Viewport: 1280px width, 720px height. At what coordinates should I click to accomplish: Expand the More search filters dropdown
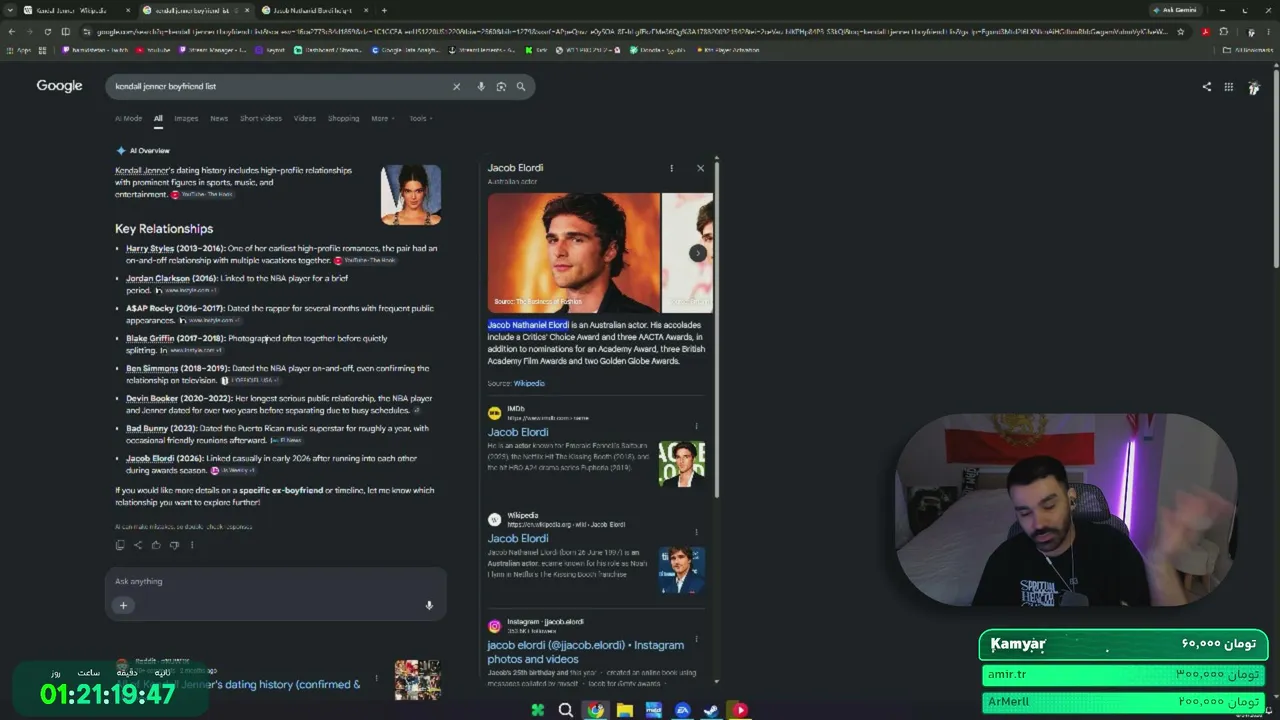pos(383,119)
